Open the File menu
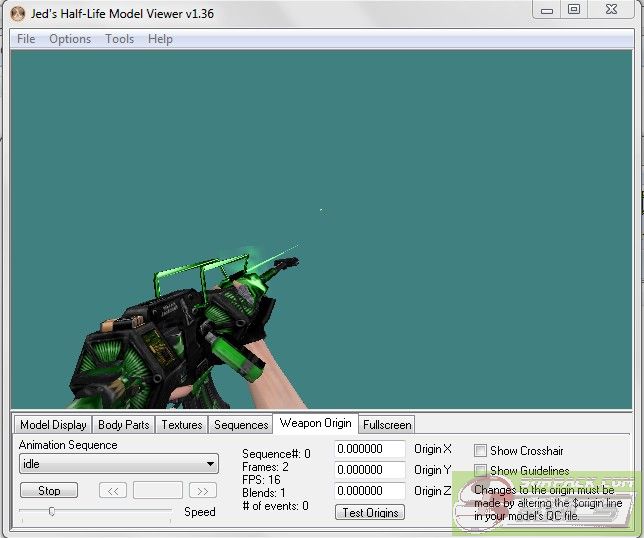644x538 pixels. coord(26,39)
